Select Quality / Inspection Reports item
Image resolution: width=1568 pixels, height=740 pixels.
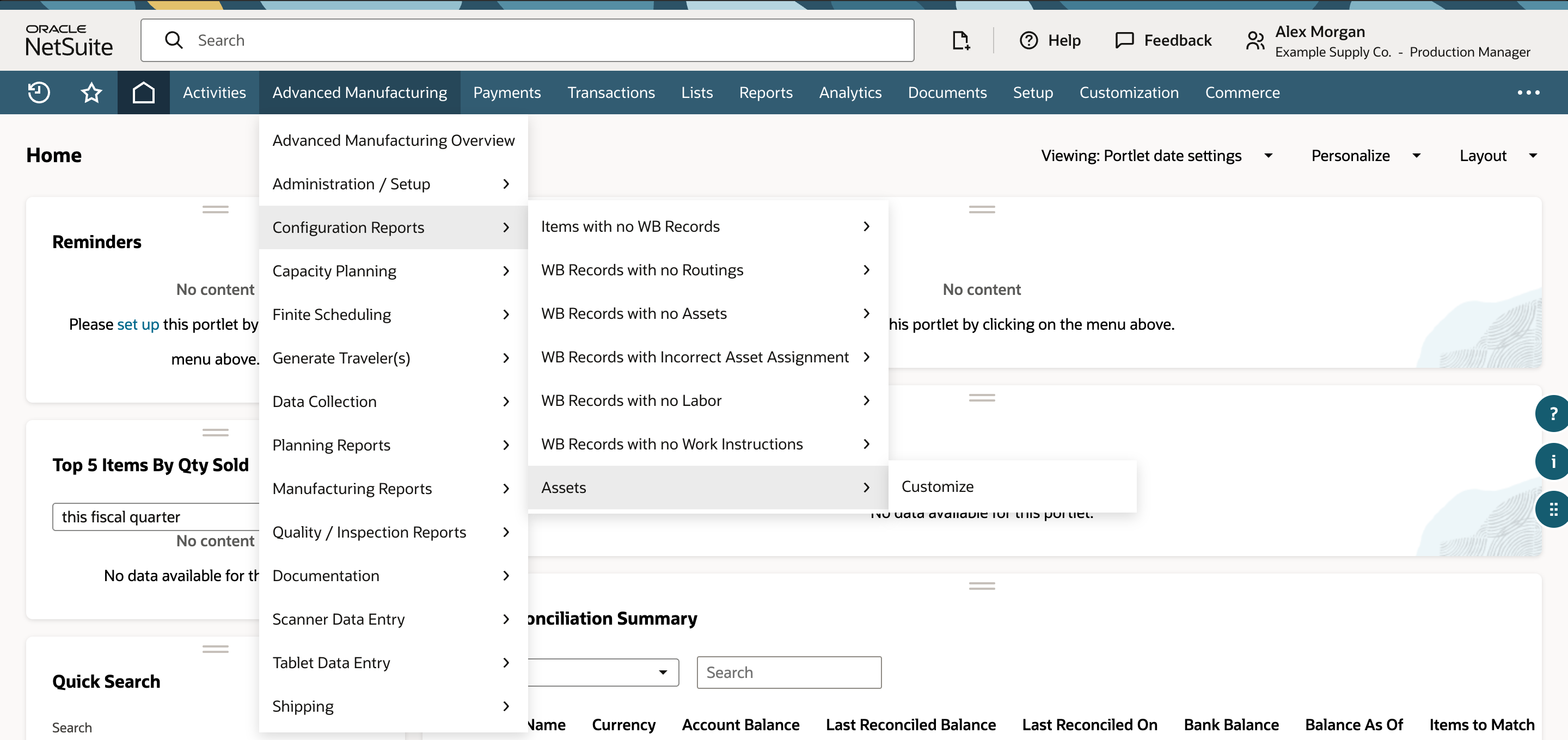(393, 532)
